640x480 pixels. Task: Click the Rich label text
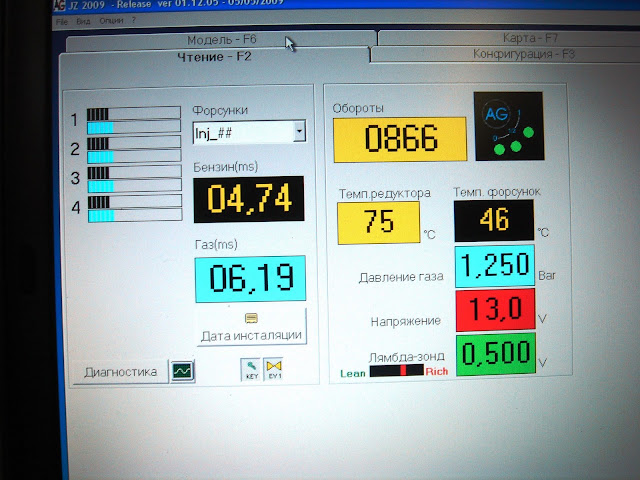point(437,371)
